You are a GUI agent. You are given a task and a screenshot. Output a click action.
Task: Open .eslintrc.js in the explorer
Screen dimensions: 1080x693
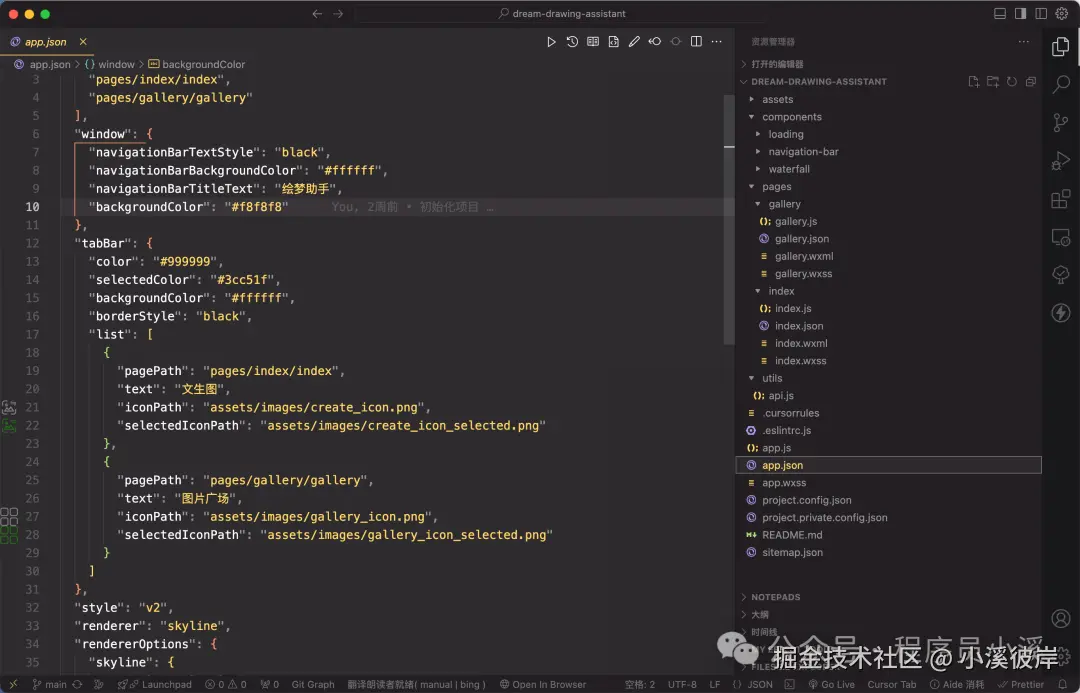[x=787, y=431]
